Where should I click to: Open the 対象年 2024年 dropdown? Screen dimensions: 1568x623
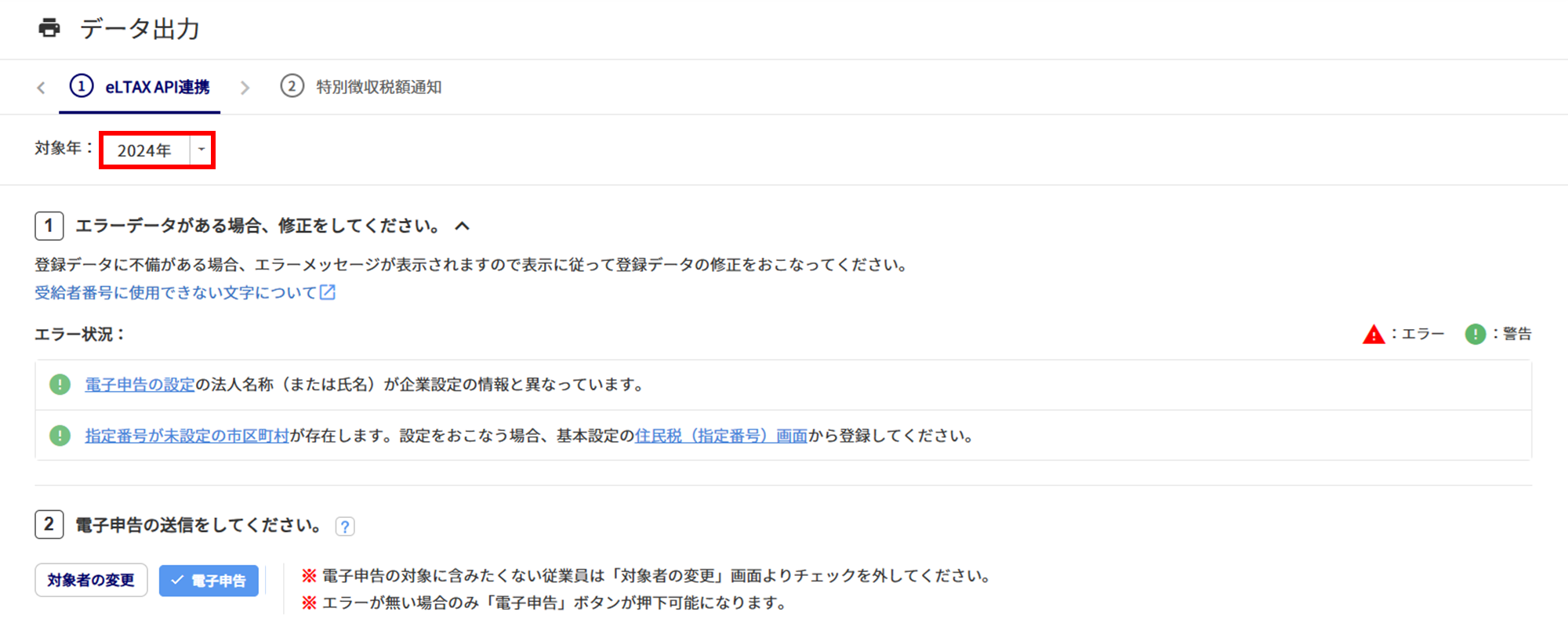pos(157,150)
